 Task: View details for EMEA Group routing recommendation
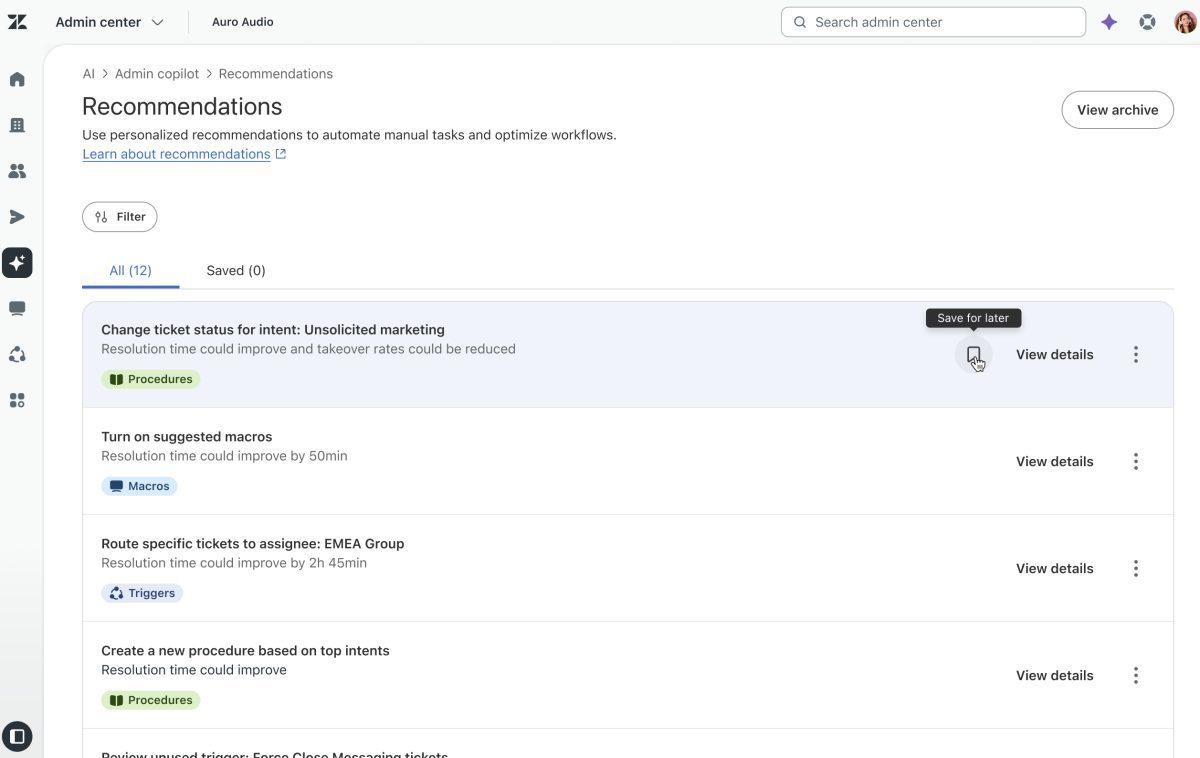click(x=1054, y=569)
